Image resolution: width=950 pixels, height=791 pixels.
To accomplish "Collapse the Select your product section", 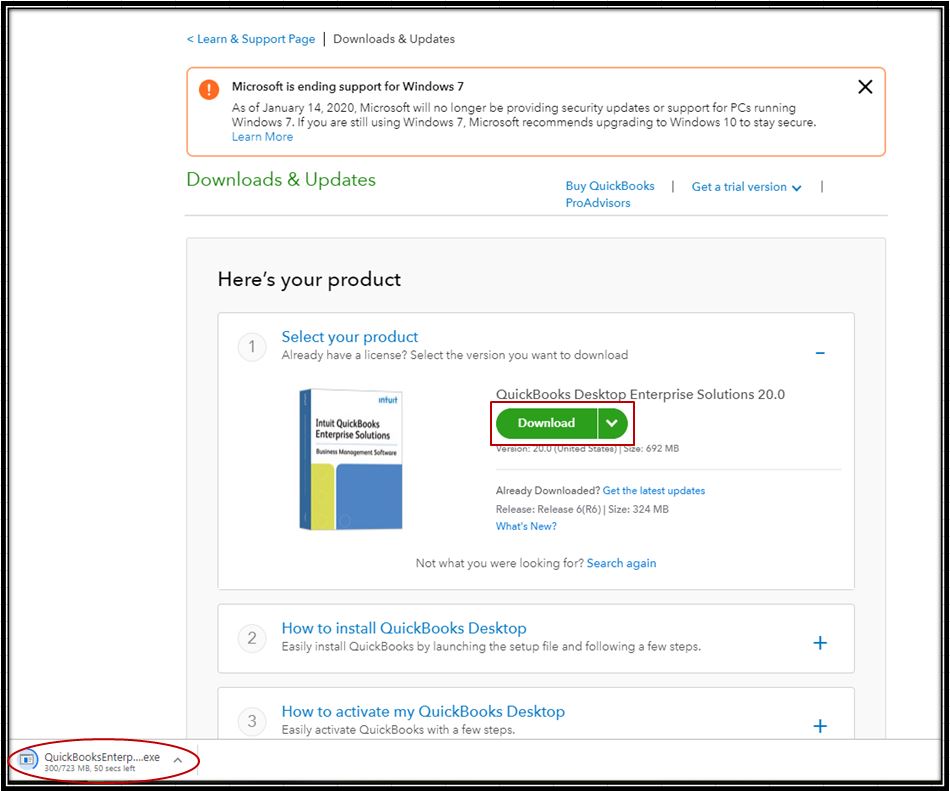I will tap(820, 353).
